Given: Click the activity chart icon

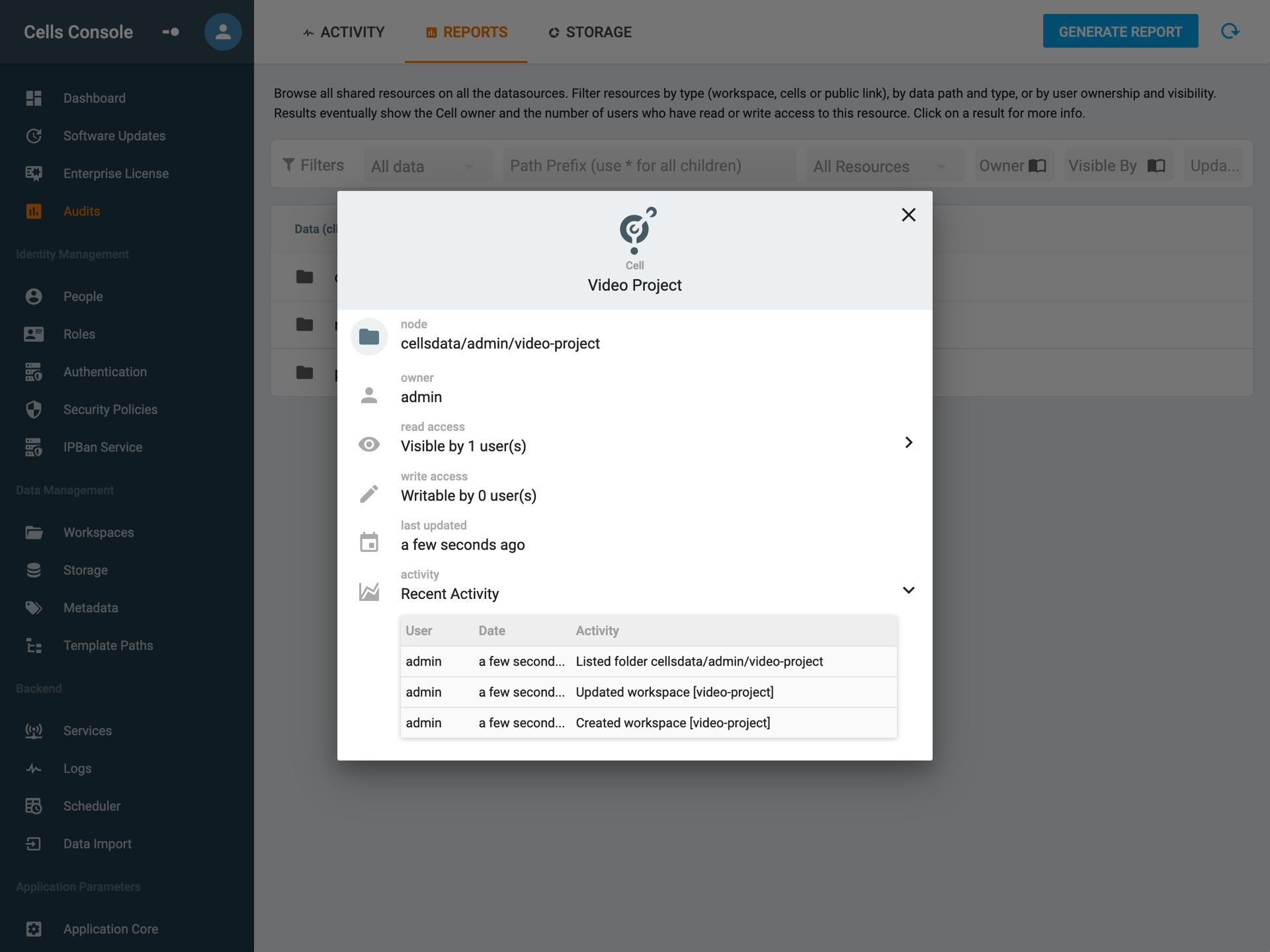Looking at the screenshot, I should point(369,592).
